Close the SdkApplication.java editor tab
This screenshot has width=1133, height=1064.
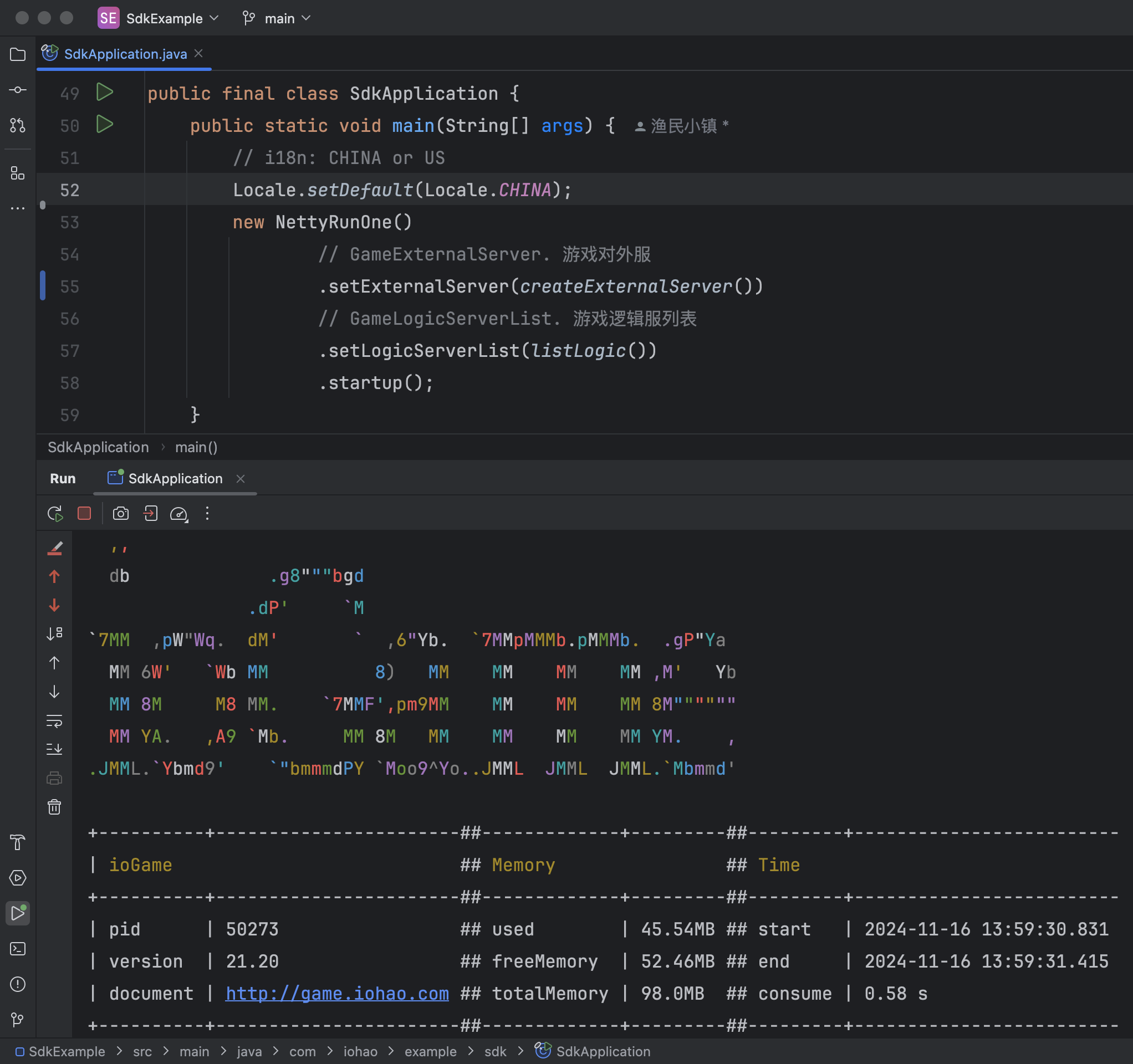tap(199, 53)
